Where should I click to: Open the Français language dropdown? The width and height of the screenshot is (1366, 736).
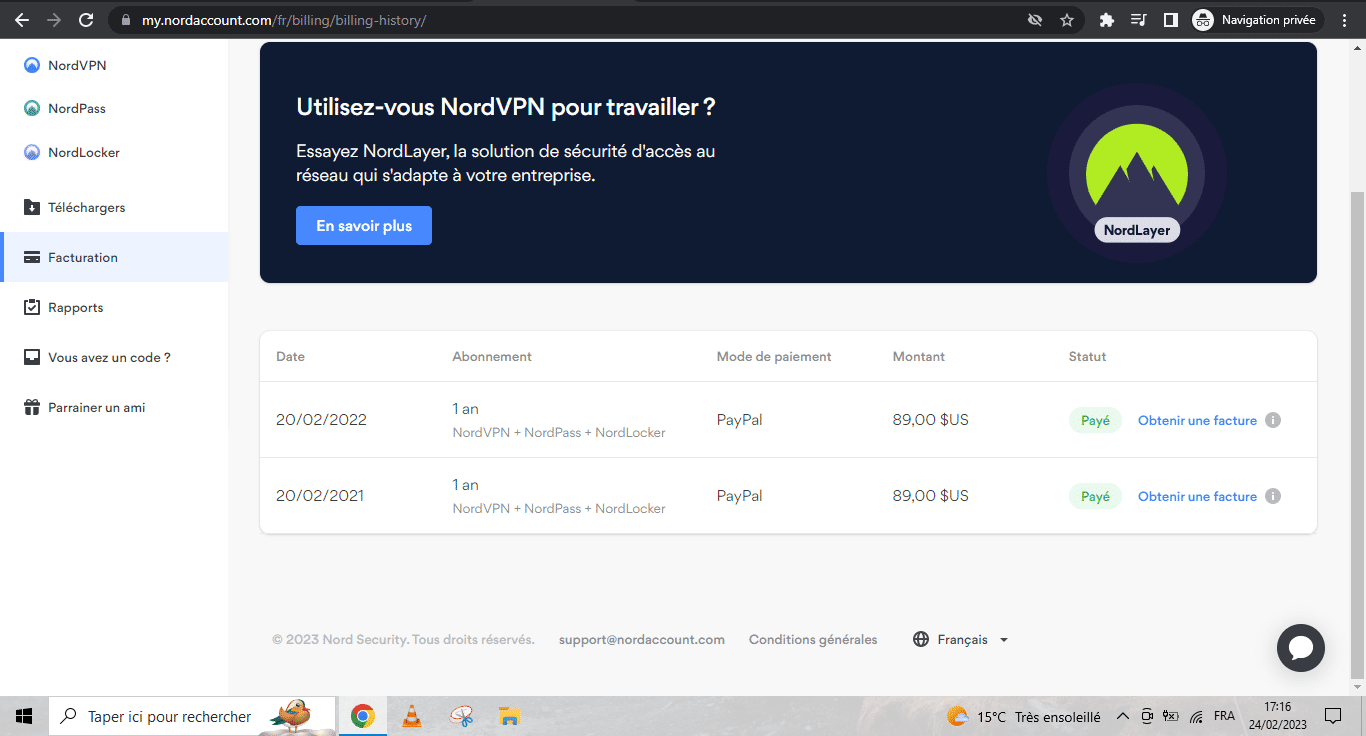click(961, 640)
